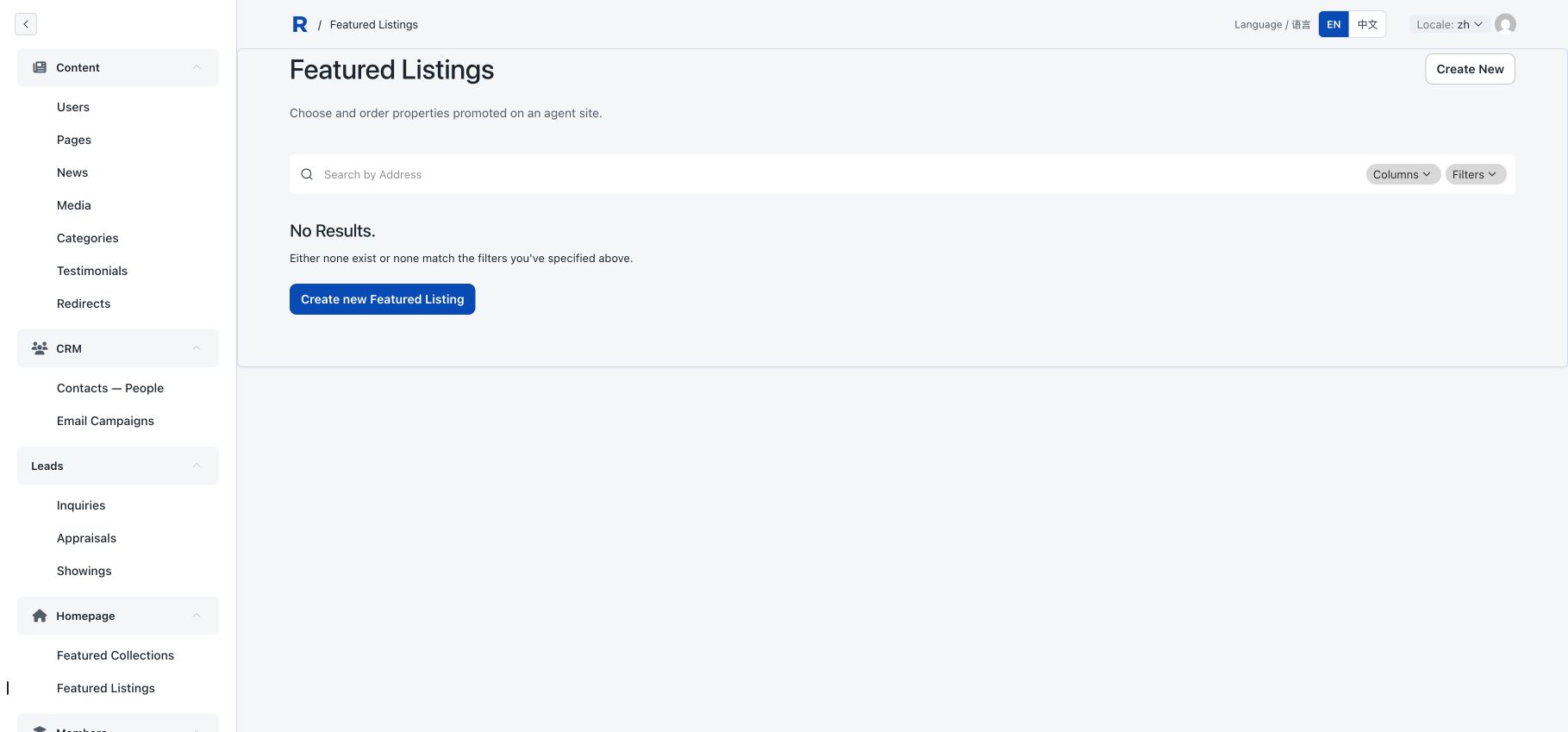Click the Content section newspaper icon
This screenshot has width=1568, height=732.
pyautogui.click(x=40, y=67)
